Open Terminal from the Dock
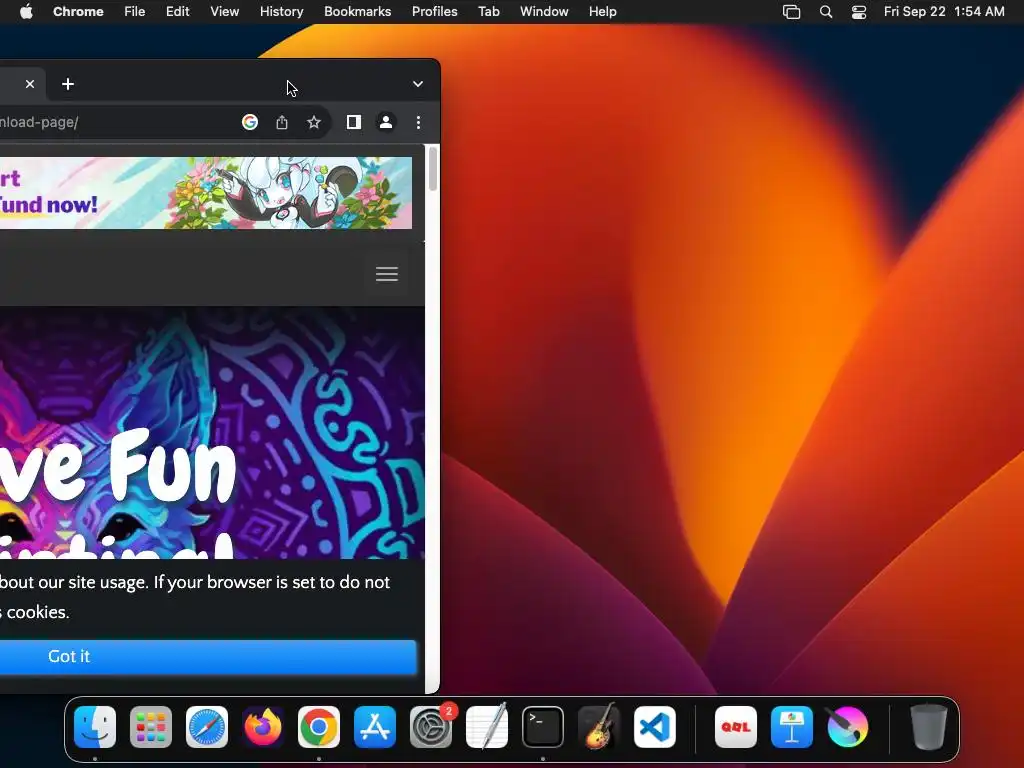Viewport: 1024px width, 768px height. click(x=543, y=727)
